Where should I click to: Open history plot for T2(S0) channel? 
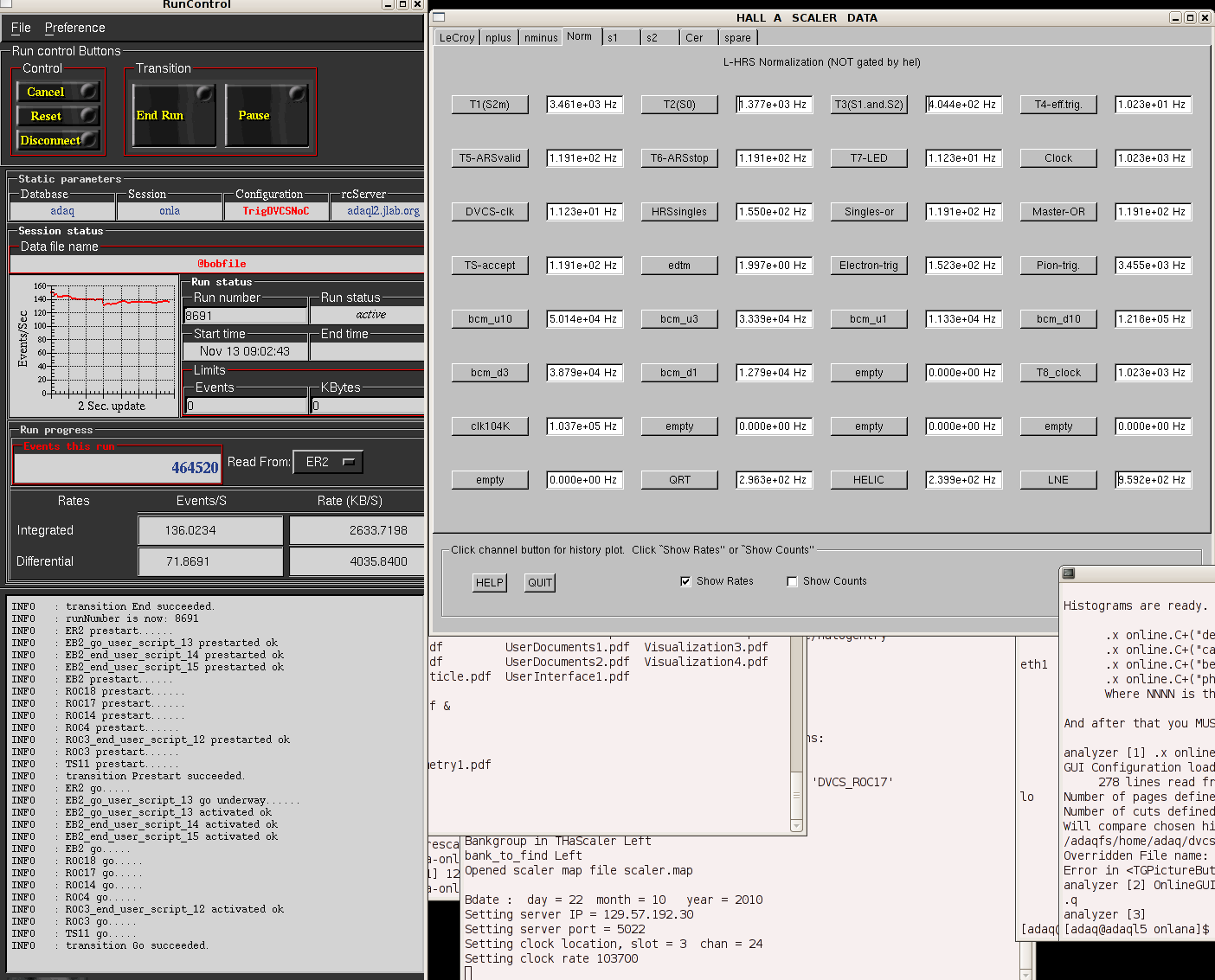pyautogui.click(x=679, y=105)
